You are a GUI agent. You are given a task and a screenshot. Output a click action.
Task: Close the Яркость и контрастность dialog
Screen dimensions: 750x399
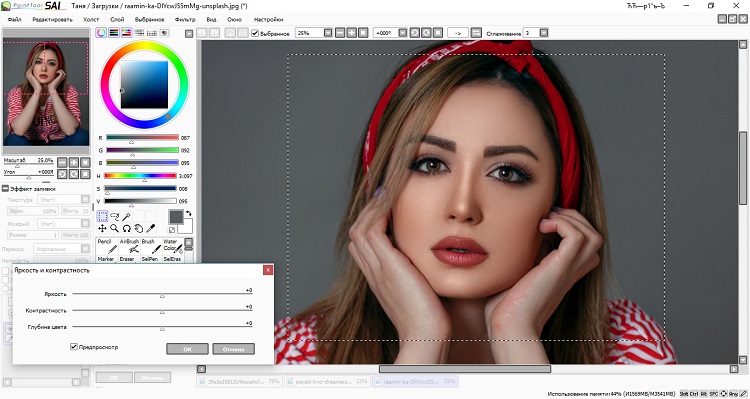click(x=268, y=270)
